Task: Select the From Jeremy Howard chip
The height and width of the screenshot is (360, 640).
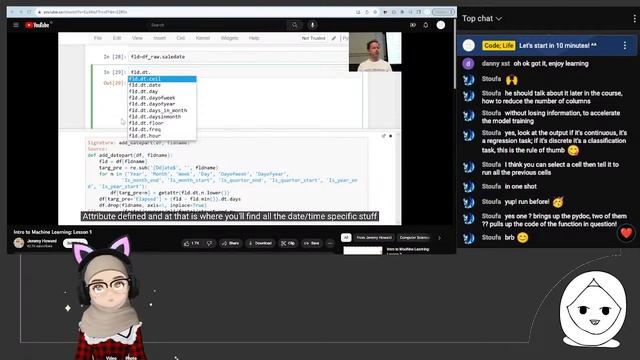Action: [x=374, y=237]
